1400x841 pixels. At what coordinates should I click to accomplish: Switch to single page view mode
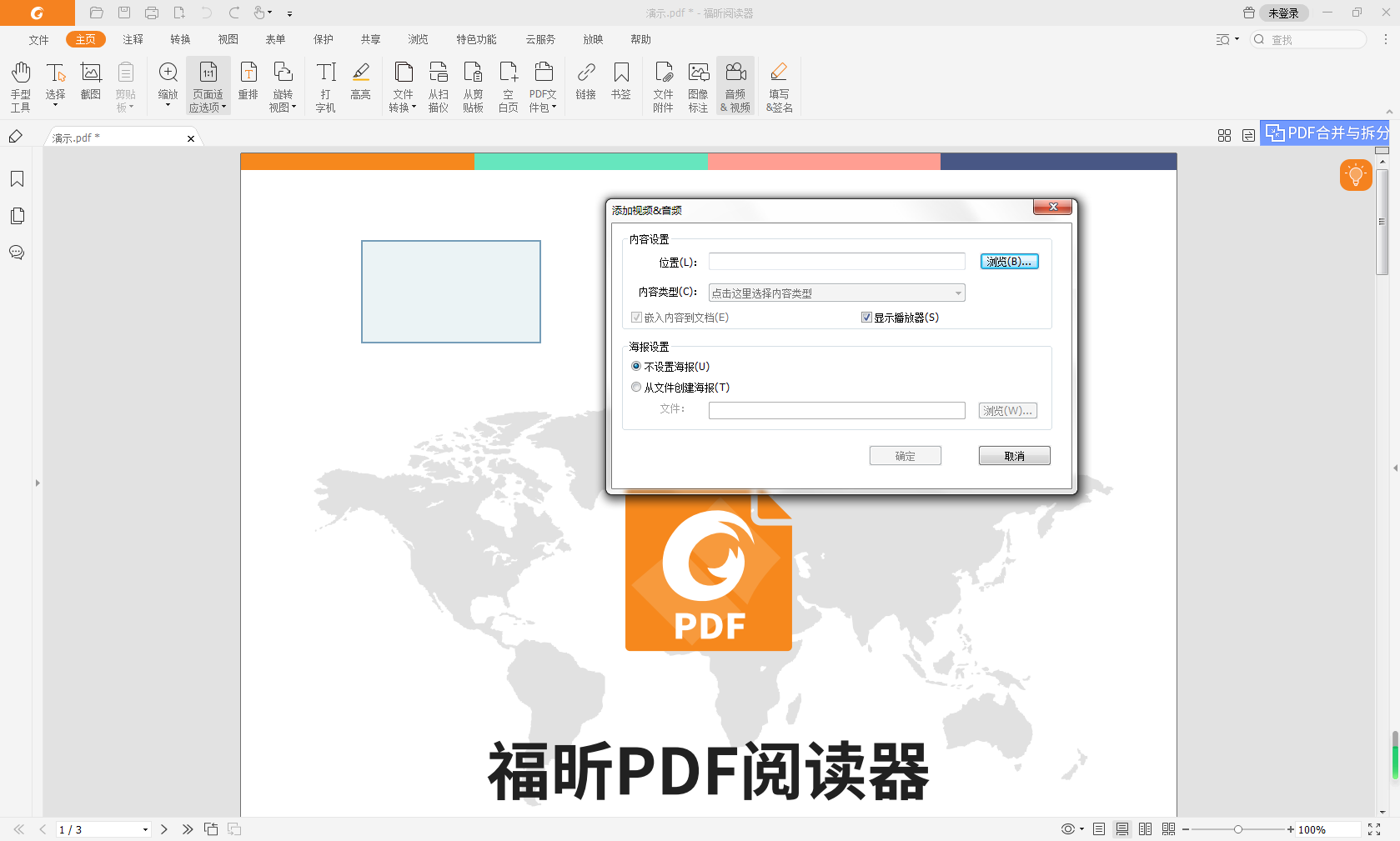point(1099,829)
